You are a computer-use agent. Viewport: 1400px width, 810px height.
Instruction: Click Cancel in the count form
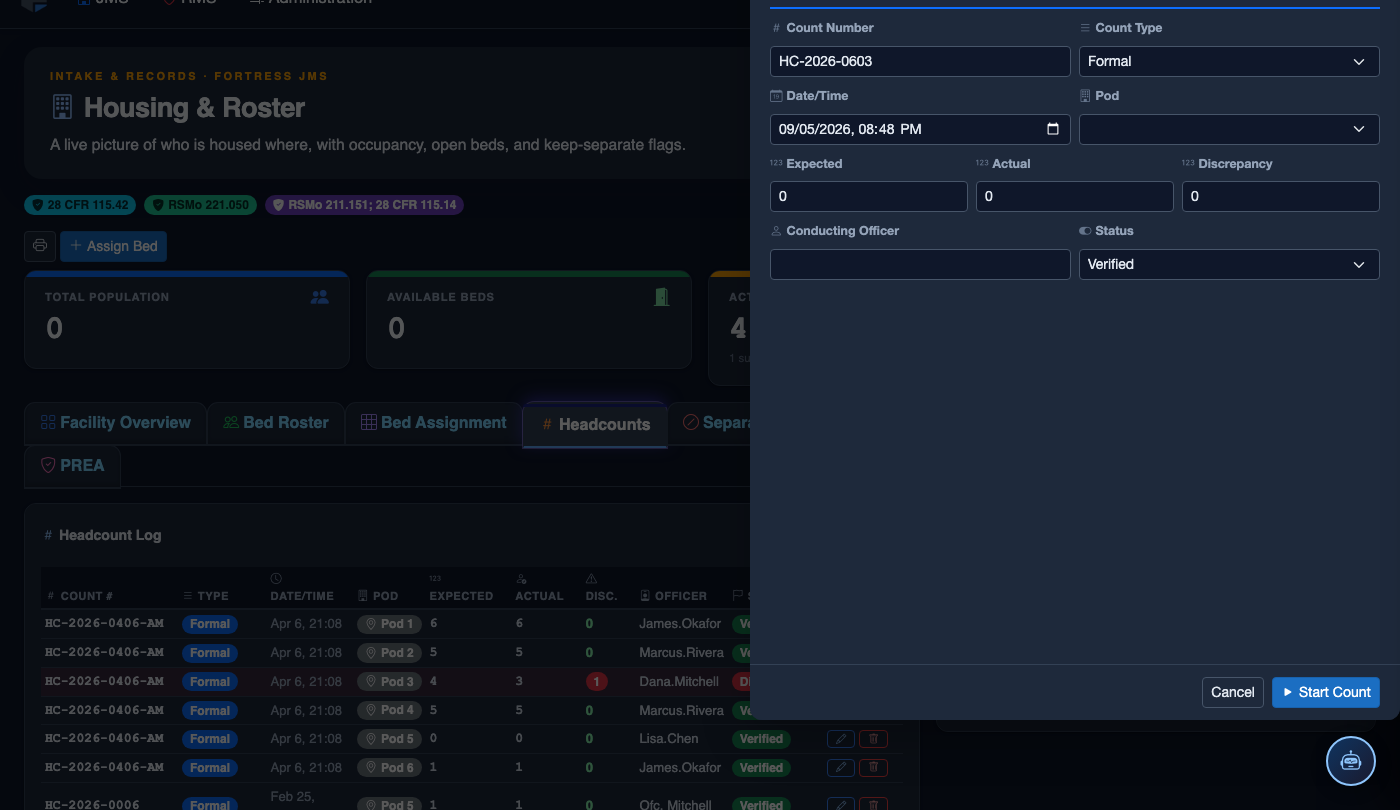1233,692
